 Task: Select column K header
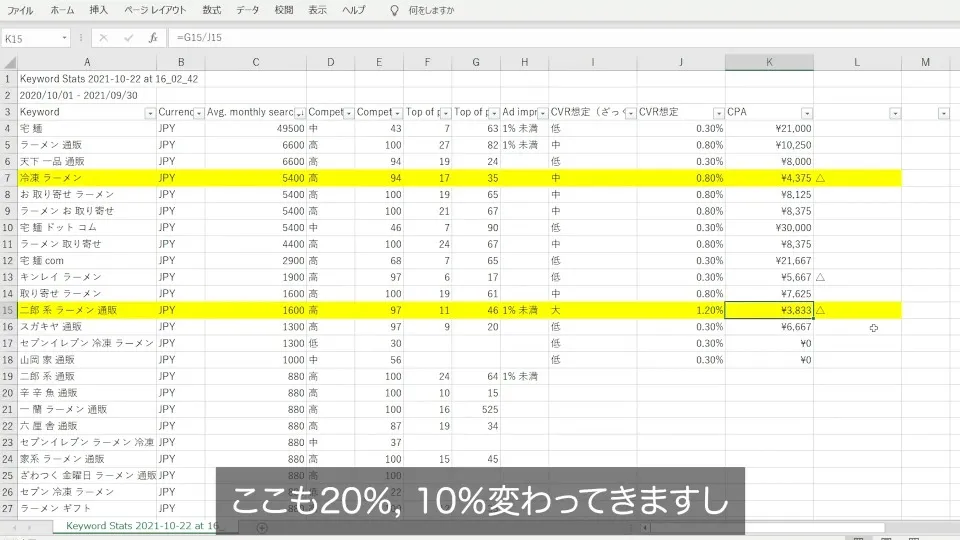point(769,63)
